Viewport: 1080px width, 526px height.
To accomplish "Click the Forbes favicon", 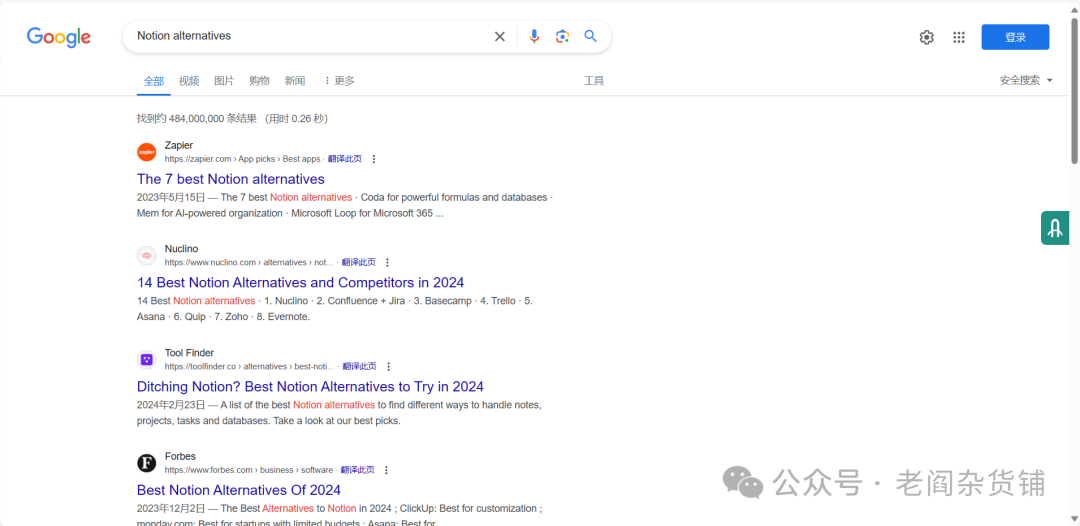I will [147, 463].
